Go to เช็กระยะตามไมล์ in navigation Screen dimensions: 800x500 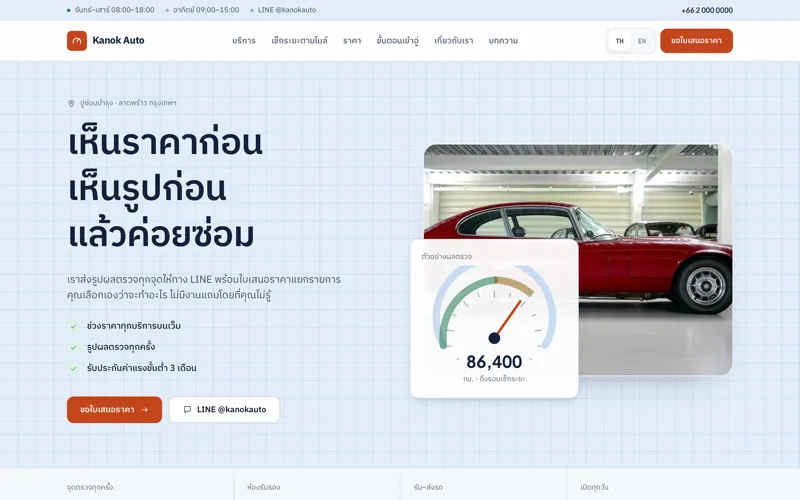(x=299, y=41)
